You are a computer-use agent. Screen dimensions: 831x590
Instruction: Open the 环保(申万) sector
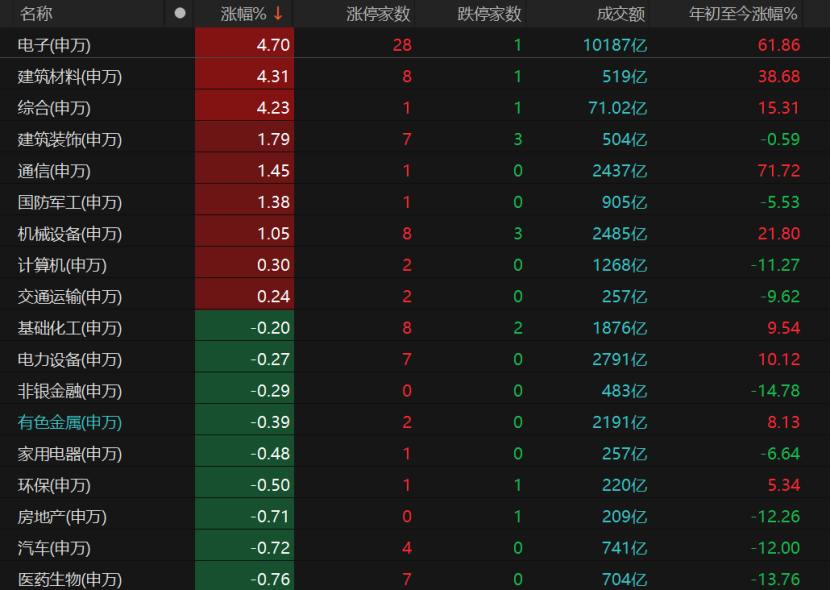click(x=54, y=485)
